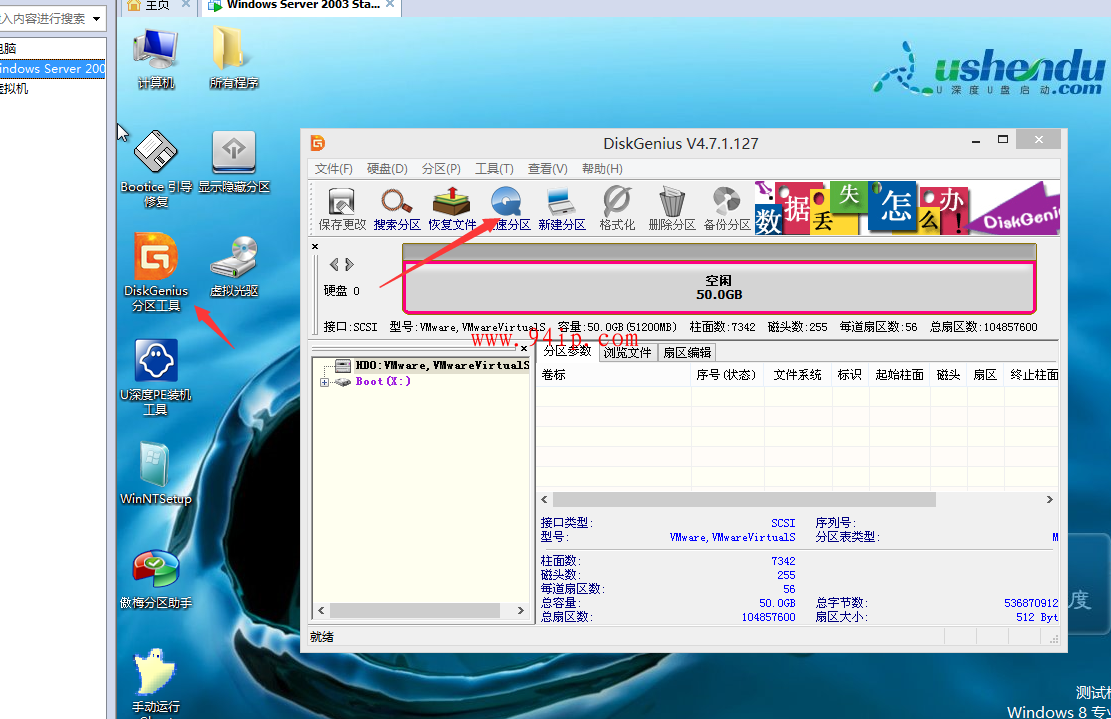Switch to the 分区参数 tab
1111x719 pixels.
(567, 351)
